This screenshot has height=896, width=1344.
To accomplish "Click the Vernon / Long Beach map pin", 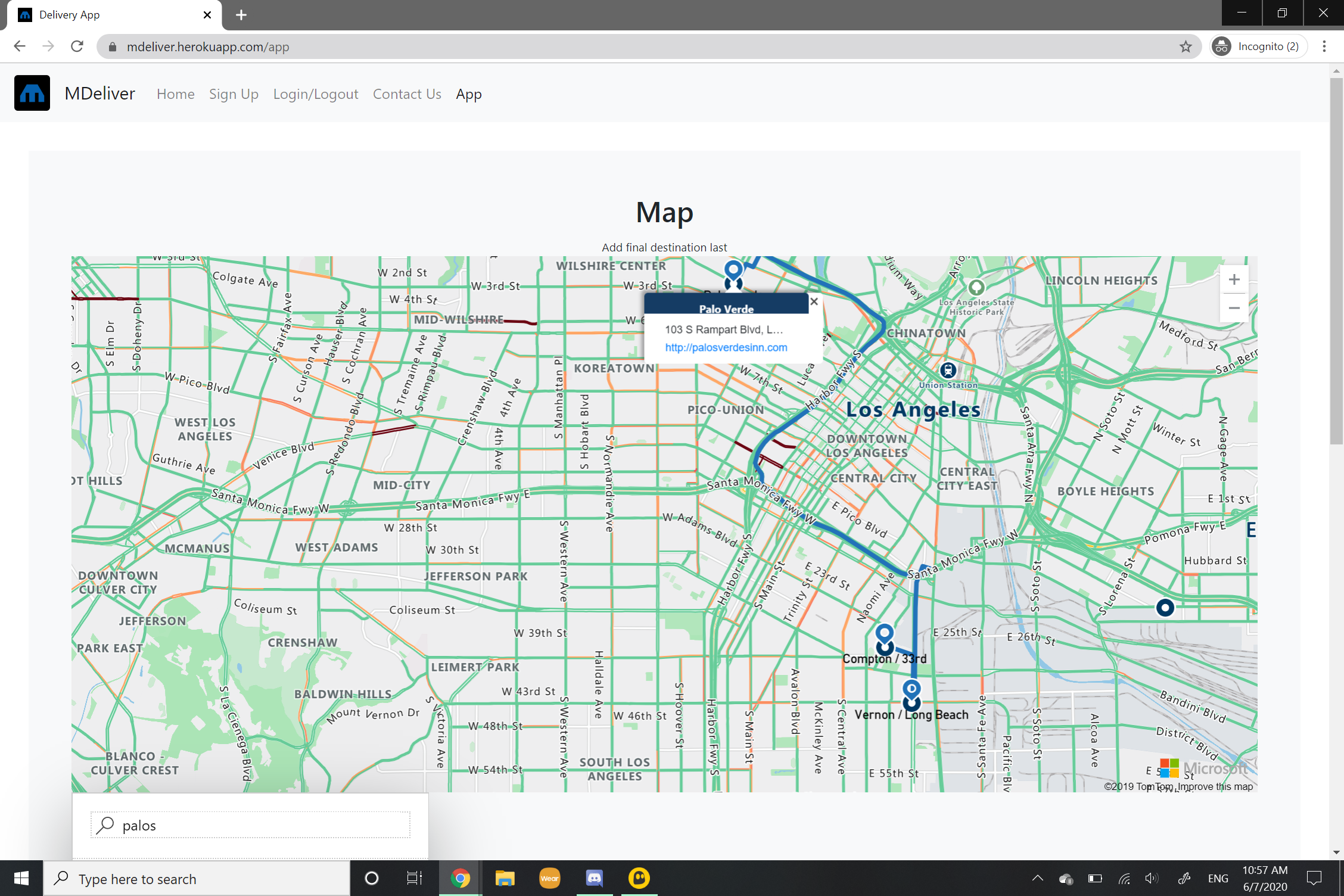I will [x=911, y=690].
